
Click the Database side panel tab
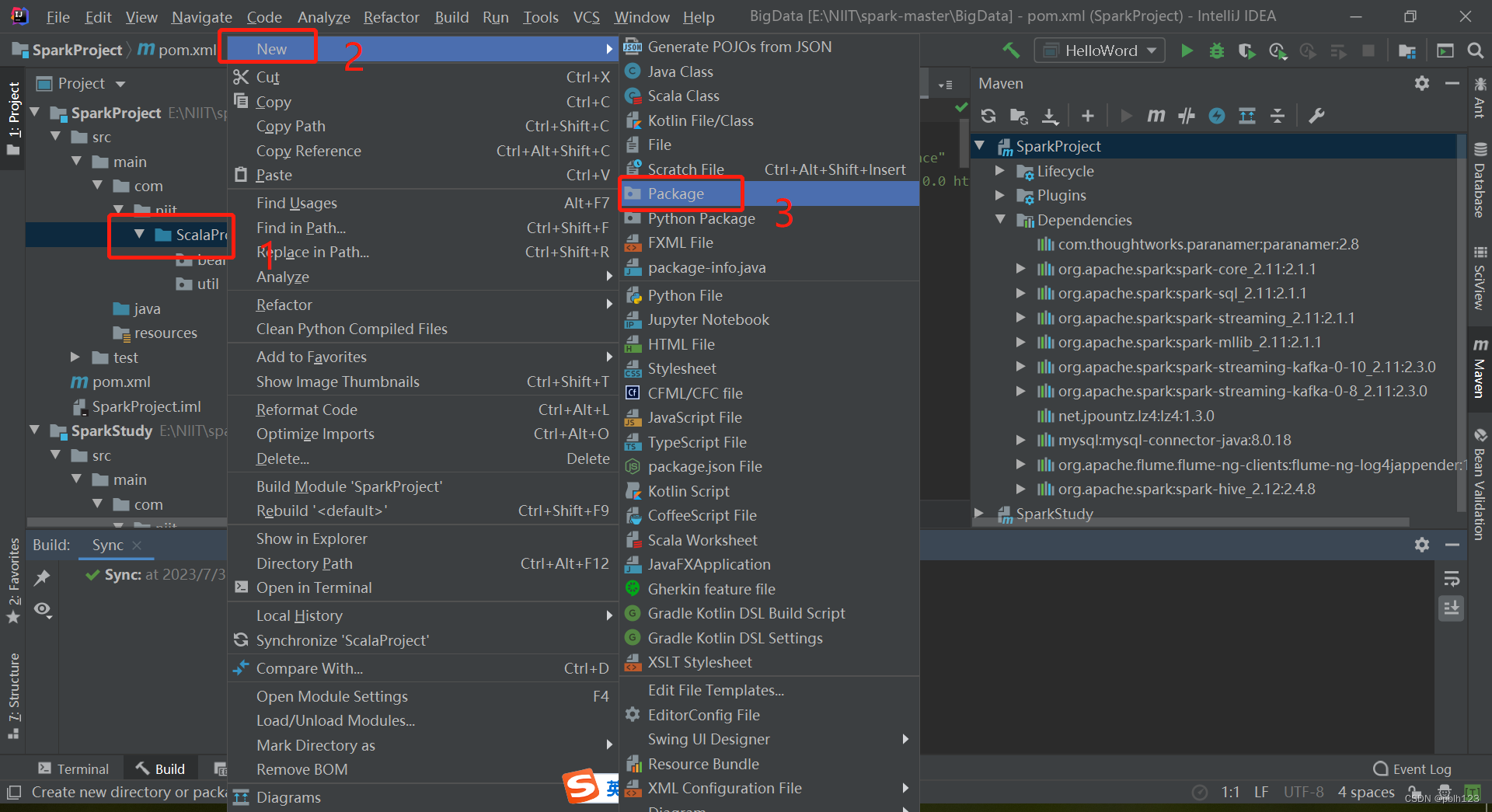tap(1480, 180)
